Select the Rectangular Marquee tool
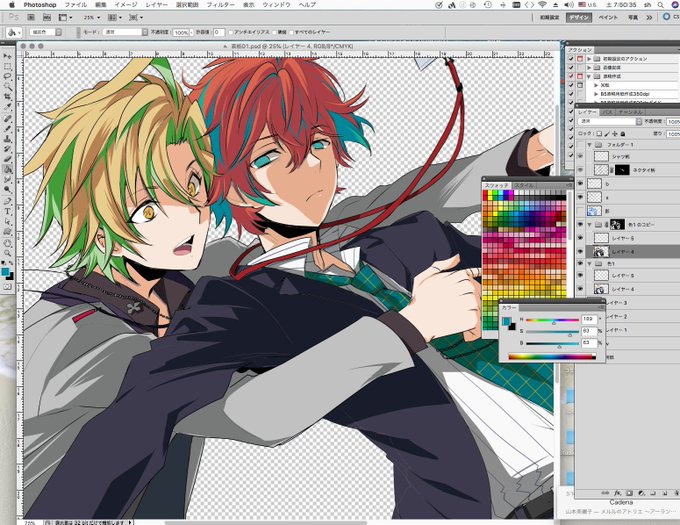 7,67
